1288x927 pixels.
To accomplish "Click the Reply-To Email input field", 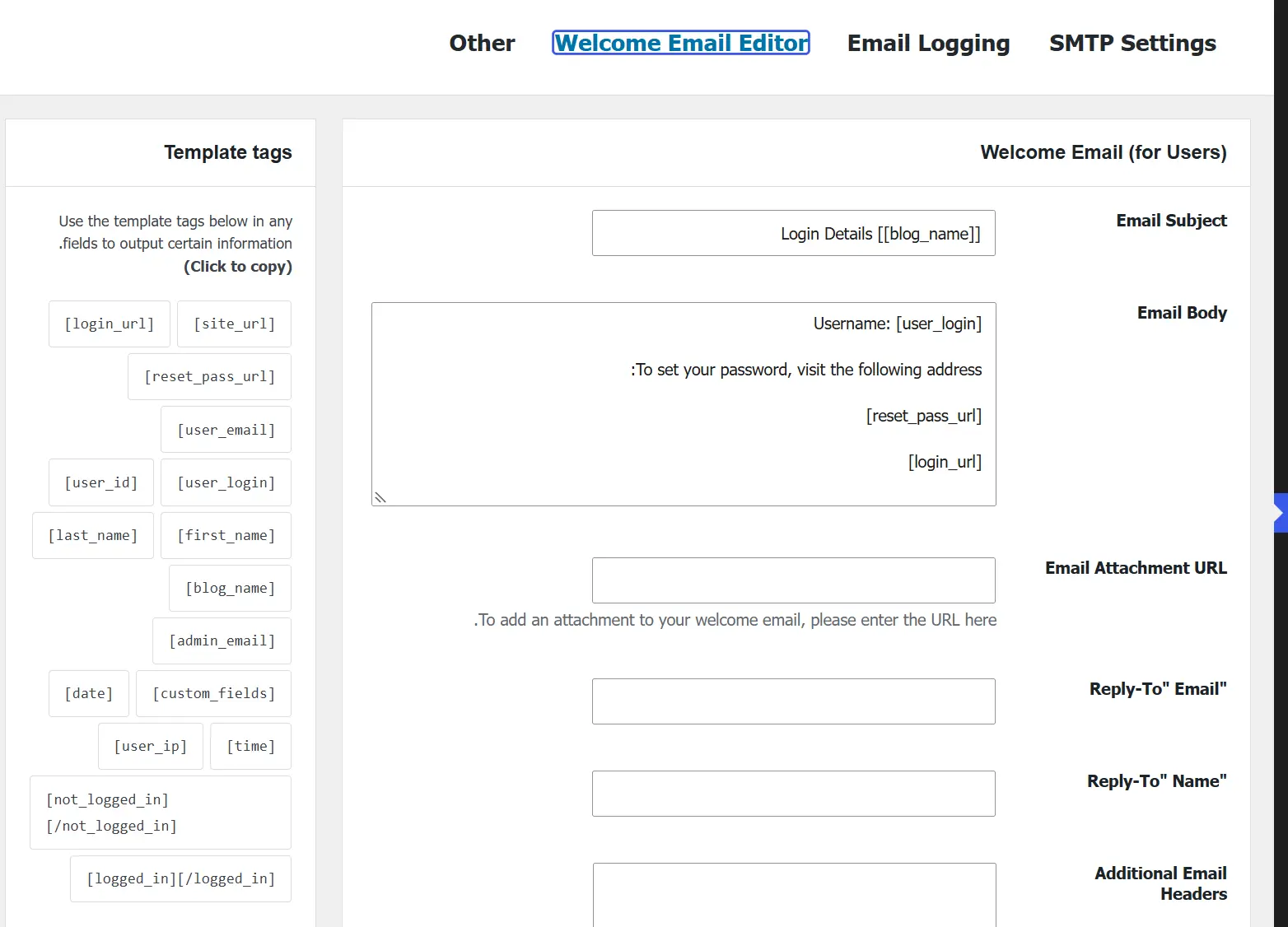I will [x=794, y=701].
